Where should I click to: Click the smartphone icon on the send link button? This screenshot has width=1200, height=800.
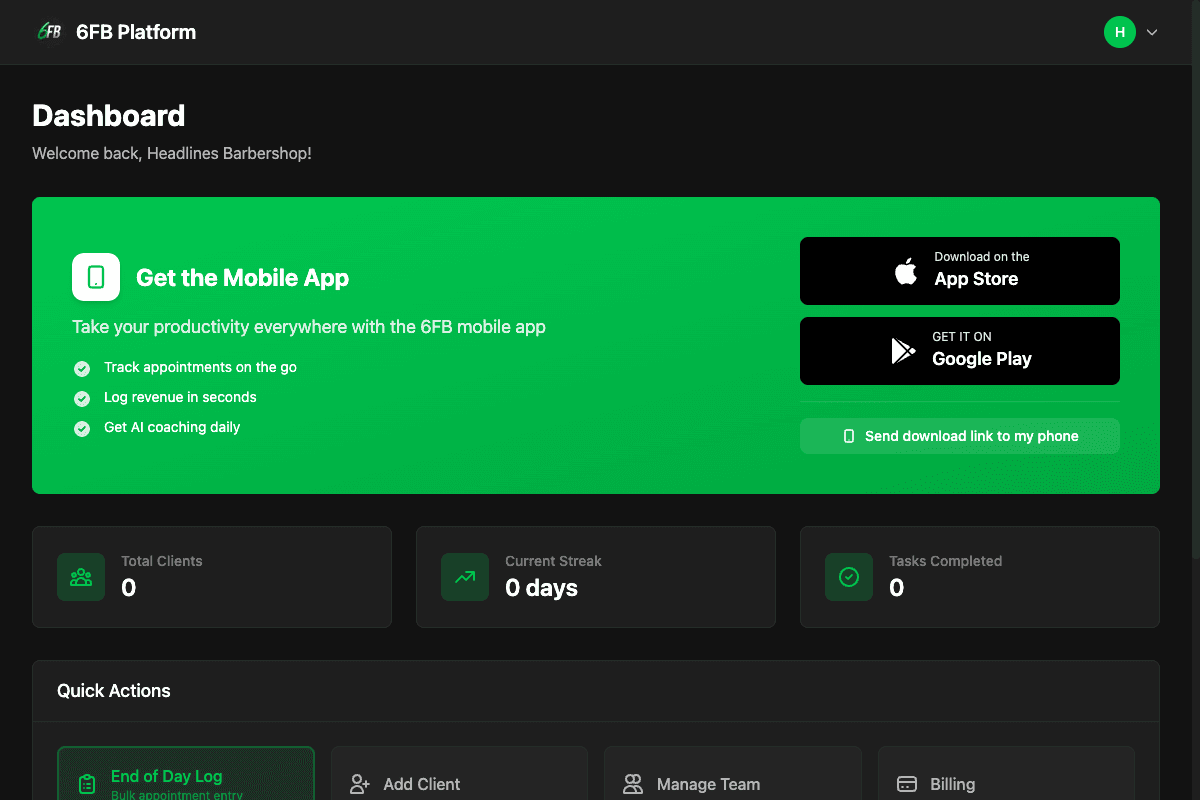pyautogui.click(x=848, y=436)
